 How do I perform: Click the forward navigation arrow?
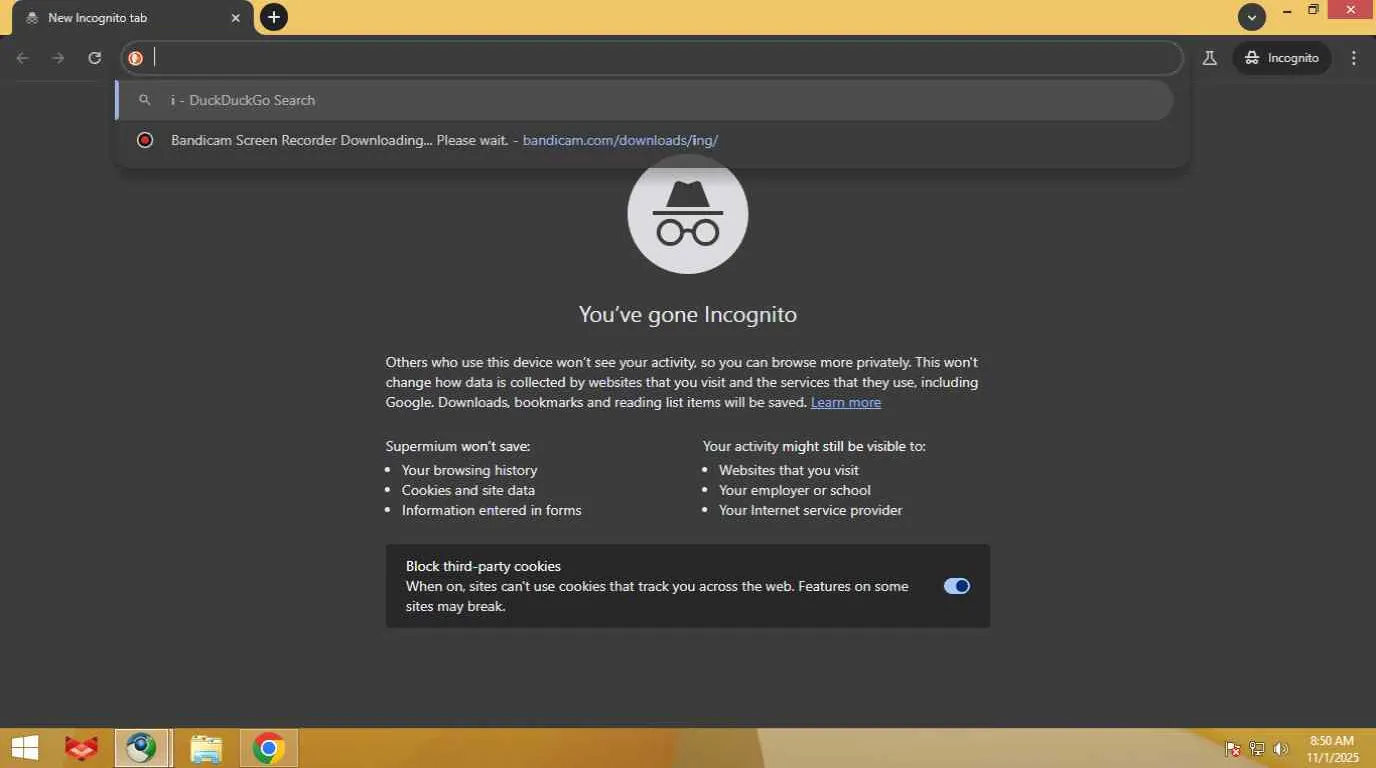(x=58, y=58)
